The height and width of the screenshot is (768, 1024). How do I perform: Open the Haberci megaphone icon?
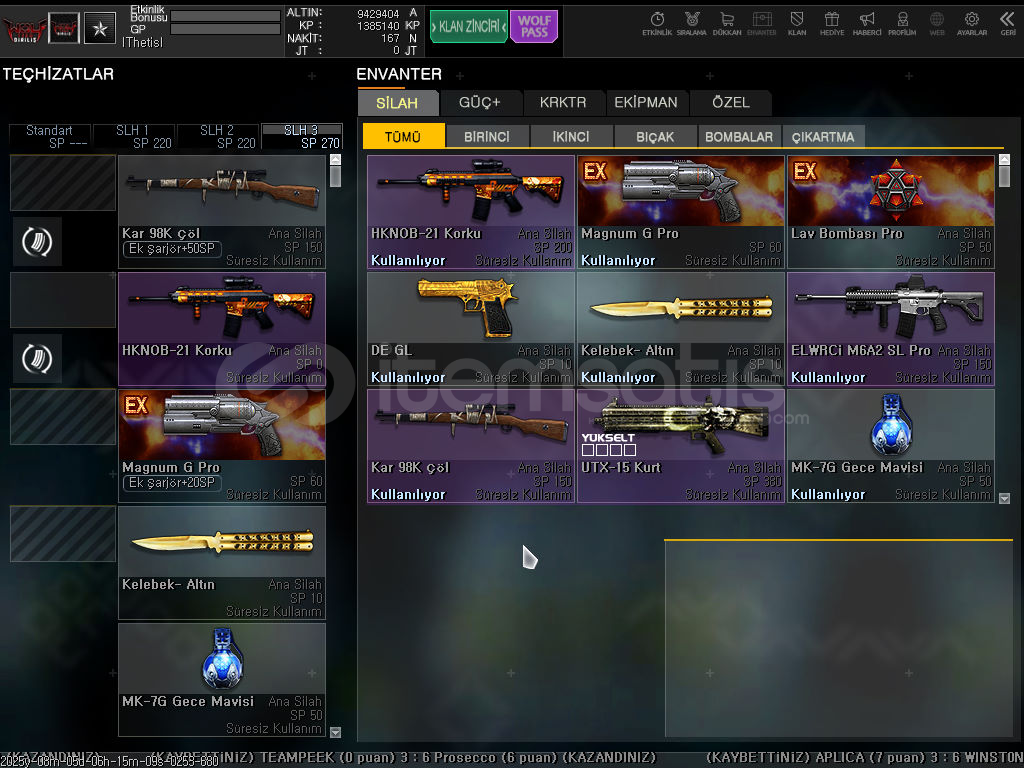tap(867, 24)
